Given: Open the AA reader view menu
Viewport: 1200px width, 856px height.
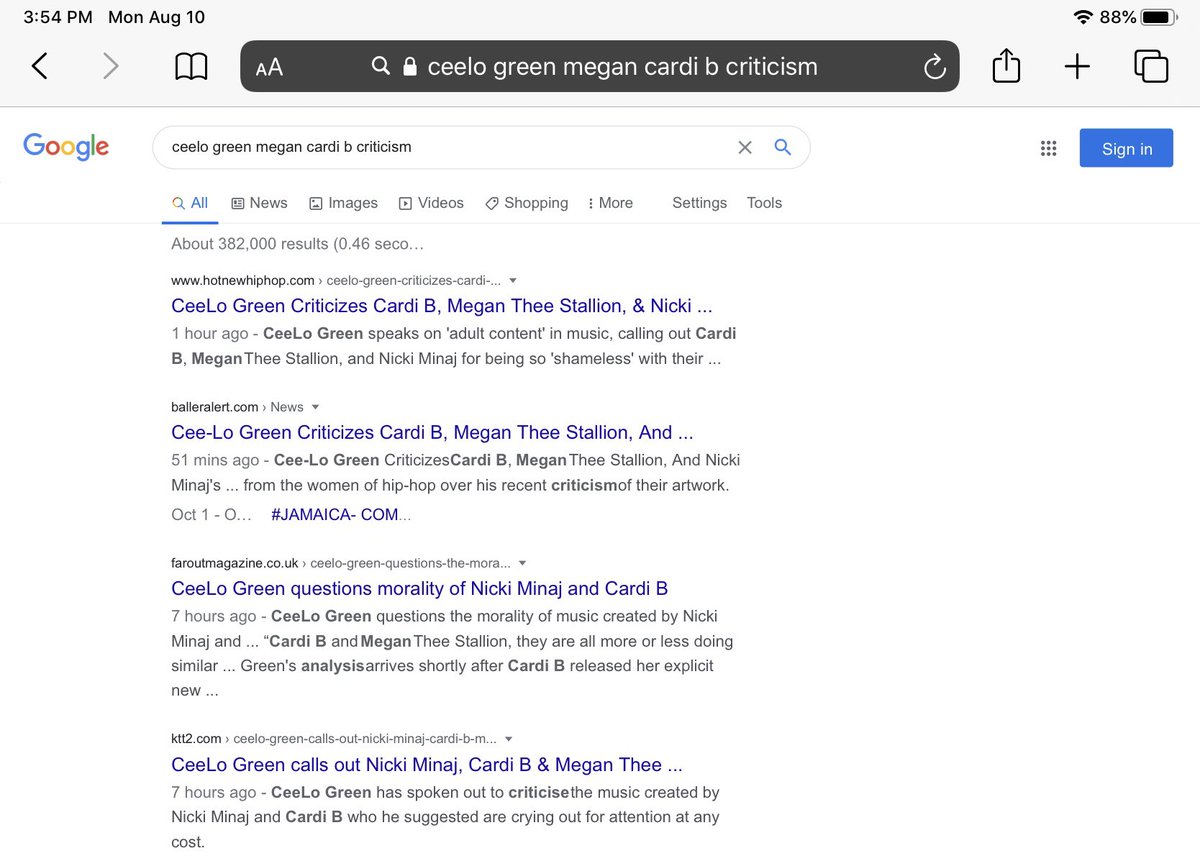Looking at the screenshot, I should pyautogui.click(x=269, y=67).
